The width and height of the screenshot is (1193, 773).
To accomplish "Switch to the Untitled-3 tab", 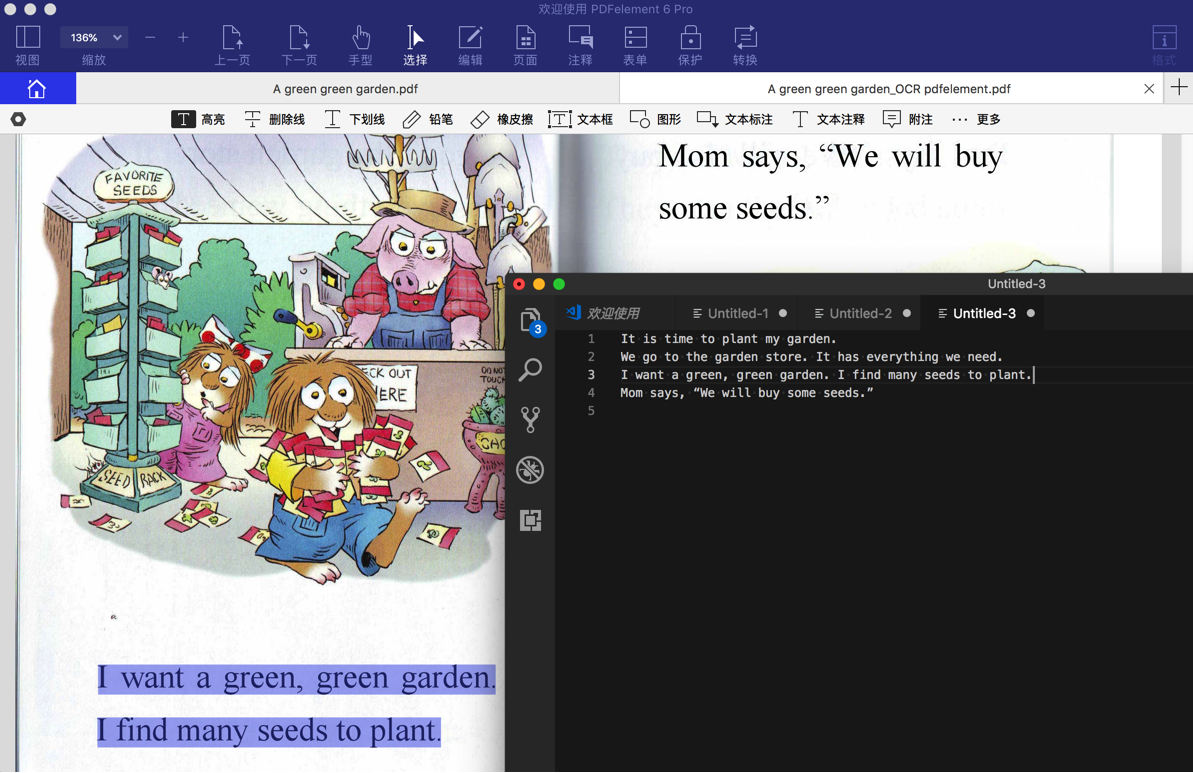I will point(983,313).
